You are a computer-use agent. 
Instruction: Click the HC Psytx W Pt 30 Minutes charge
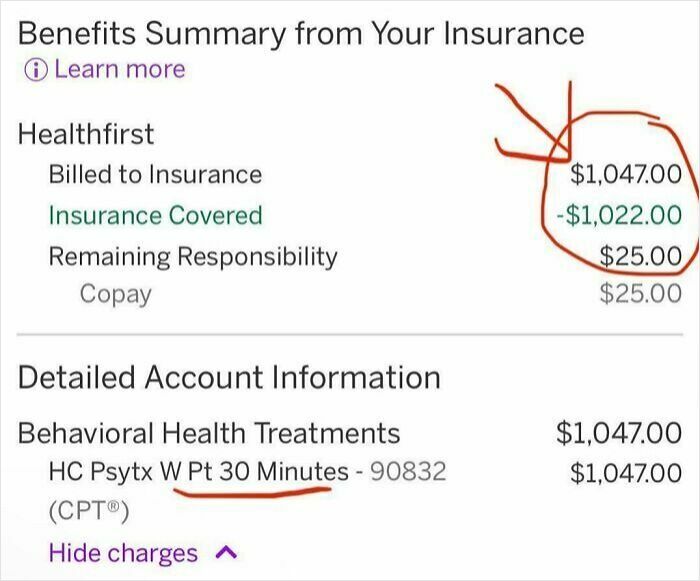(x=198, y=471)
